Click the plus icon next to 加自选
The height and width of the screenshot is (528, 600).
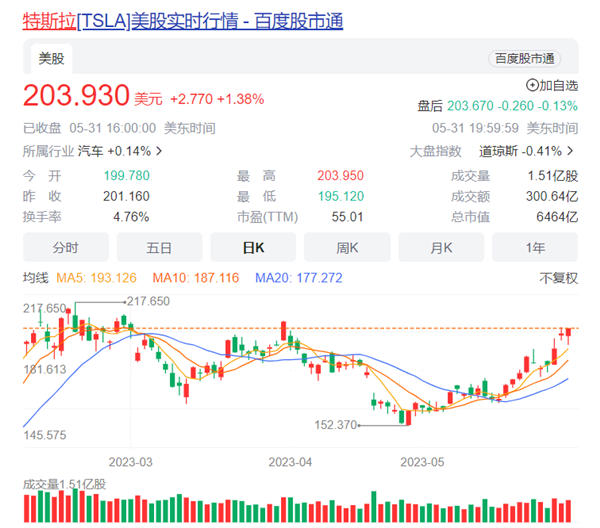coord(532,85)
